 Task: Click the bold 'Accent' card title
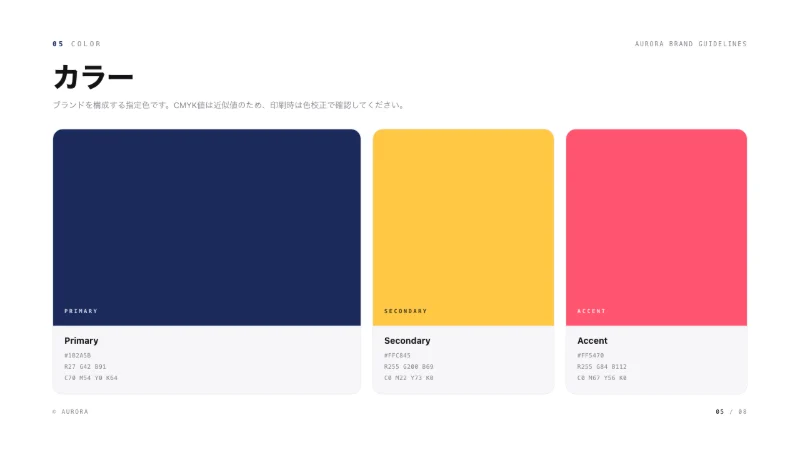pyautogui.click(x=592, y=341)
